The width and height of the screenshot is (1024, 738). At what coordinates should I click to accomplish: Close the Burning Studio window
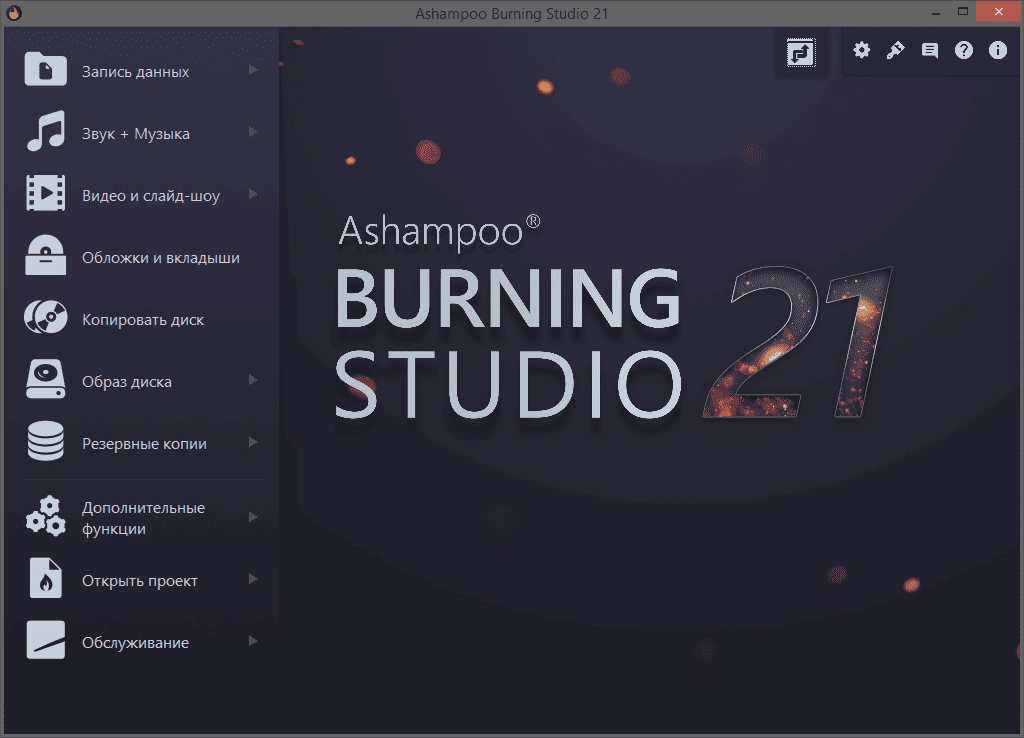pos(999,12)
